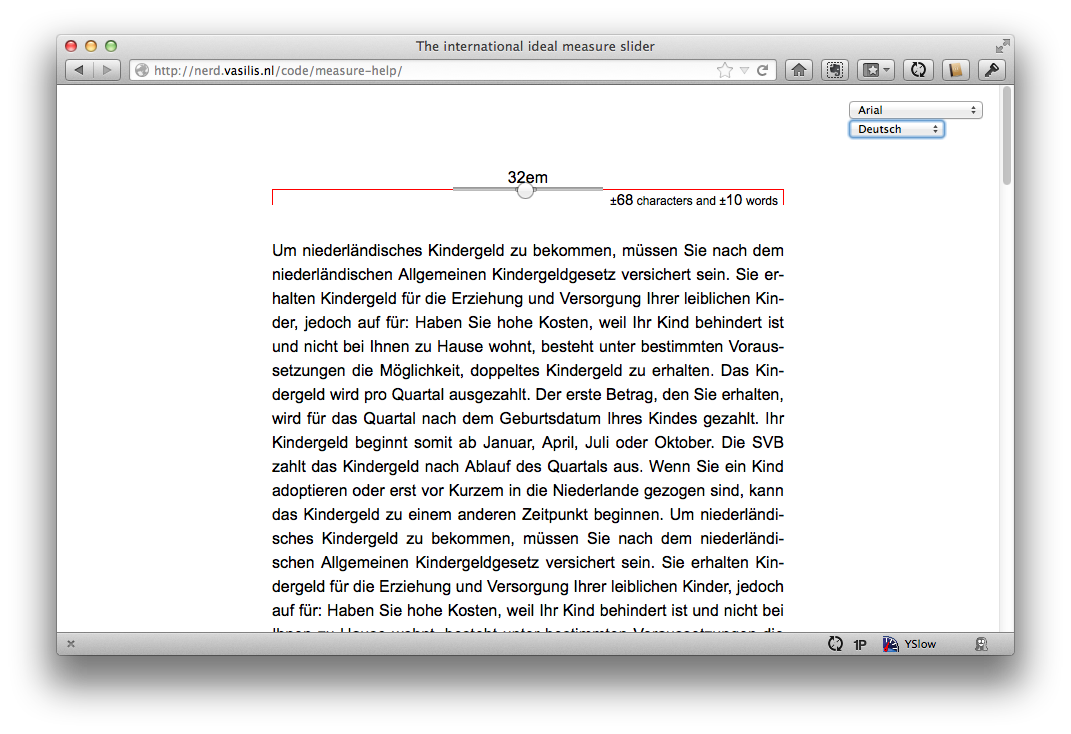Click the measure slider handle
The width and height of the screenshot is (1071, 734).
(x=525, y=190)
